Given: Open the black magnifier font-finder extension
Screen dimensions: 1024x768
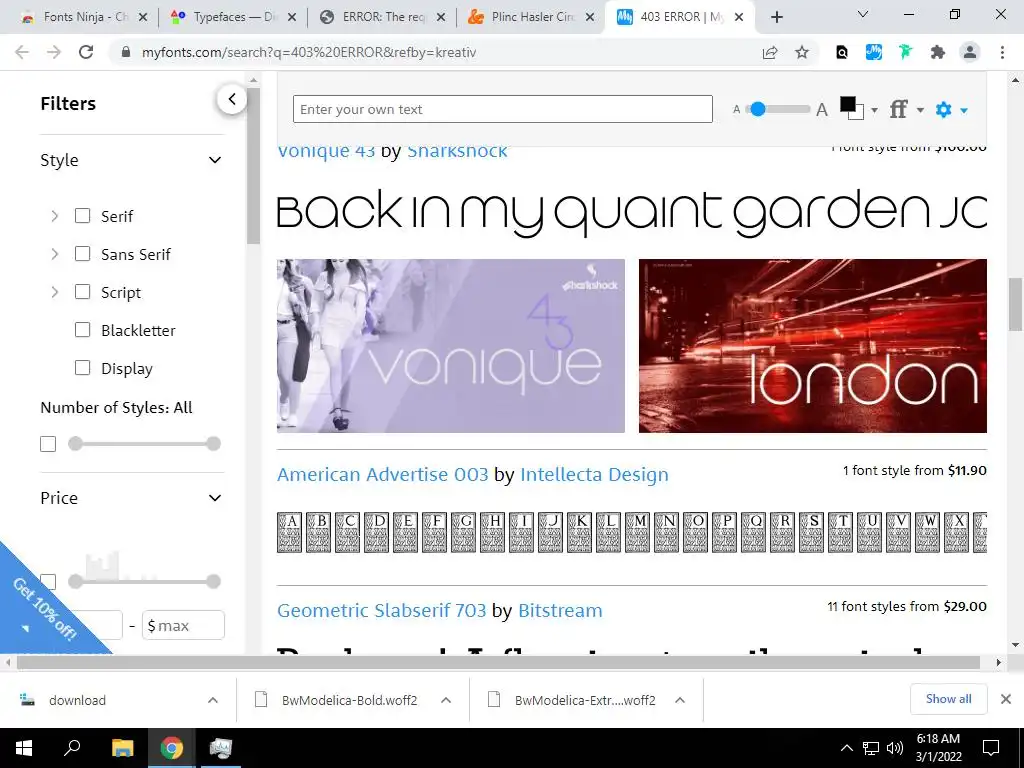Looking at the screenshot, I should pyautogui.click(x=842, y=53).
